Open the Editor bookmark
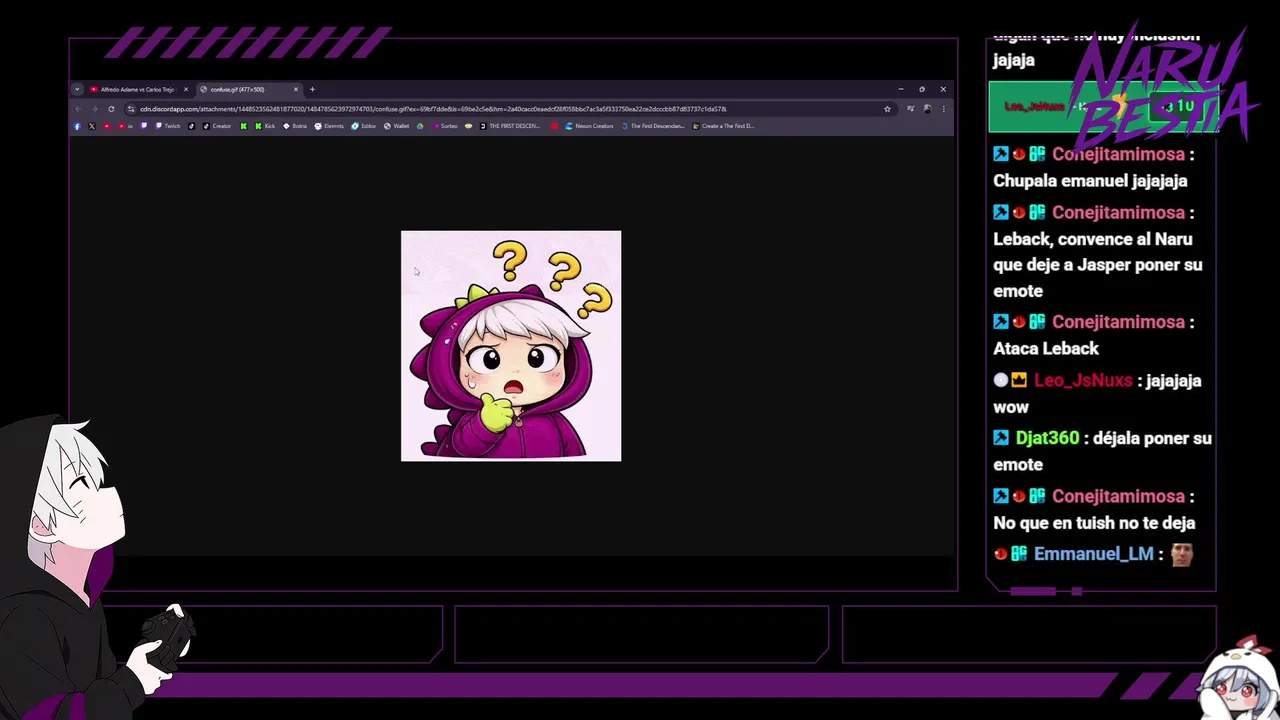Image resolution: width=1280 pixels, height=720 pixels. [363, 126]
